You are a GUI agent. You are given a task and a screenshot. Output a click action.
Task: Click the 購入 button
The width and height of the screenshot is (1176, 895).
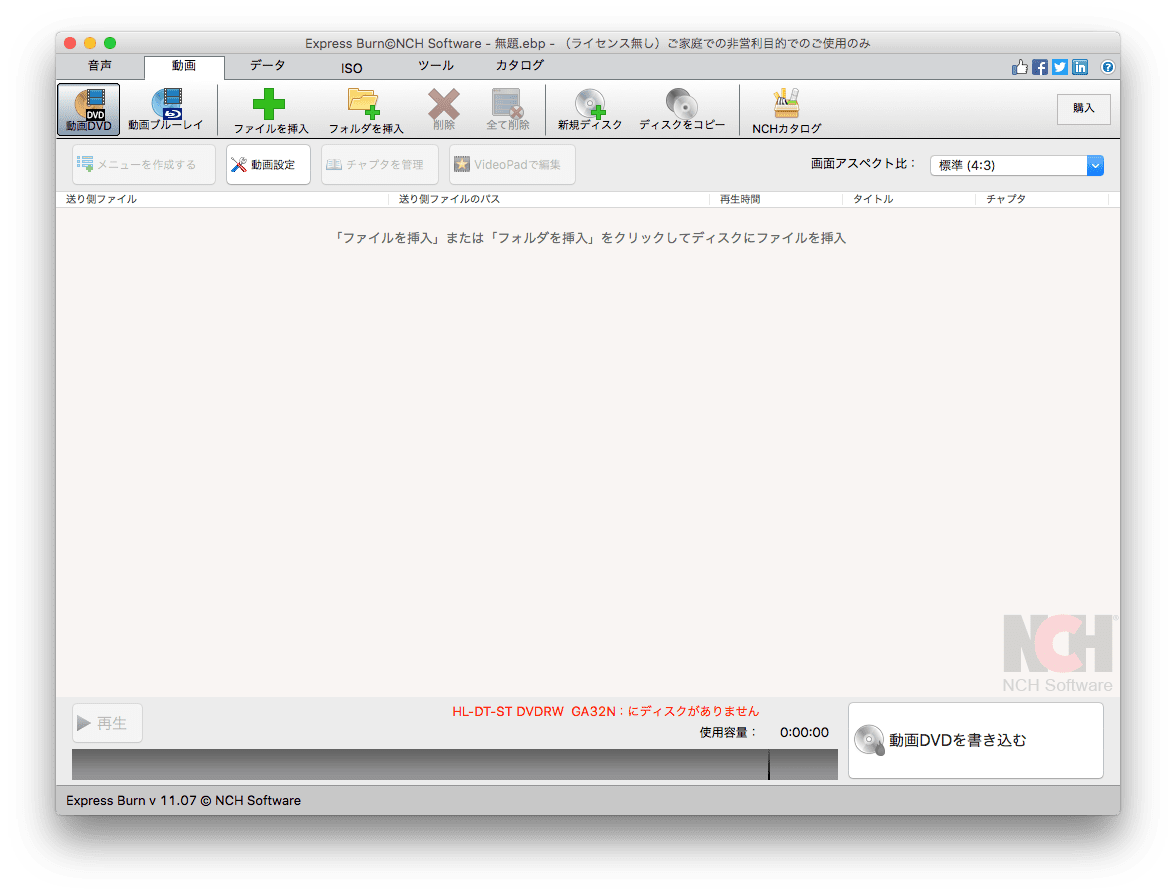coord(1084,109)
